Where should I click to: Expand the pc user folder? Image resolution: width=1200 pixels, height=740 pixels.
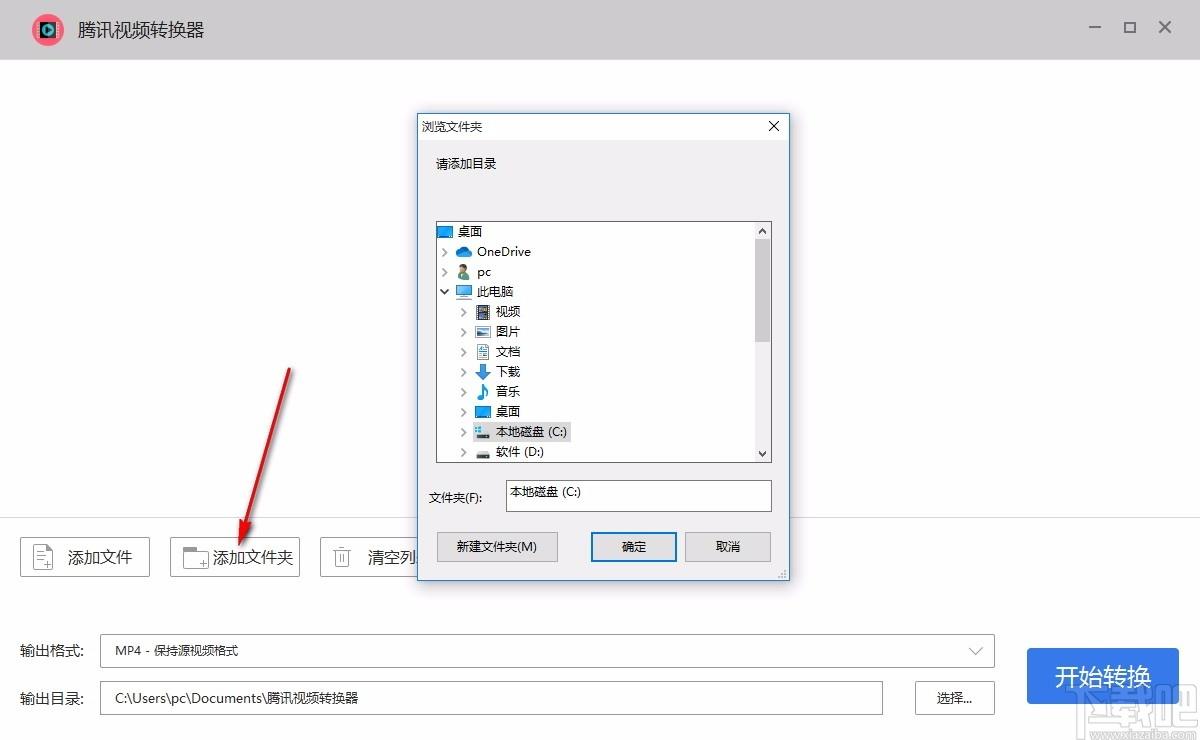pyautogui.click(x=445, y=272)
